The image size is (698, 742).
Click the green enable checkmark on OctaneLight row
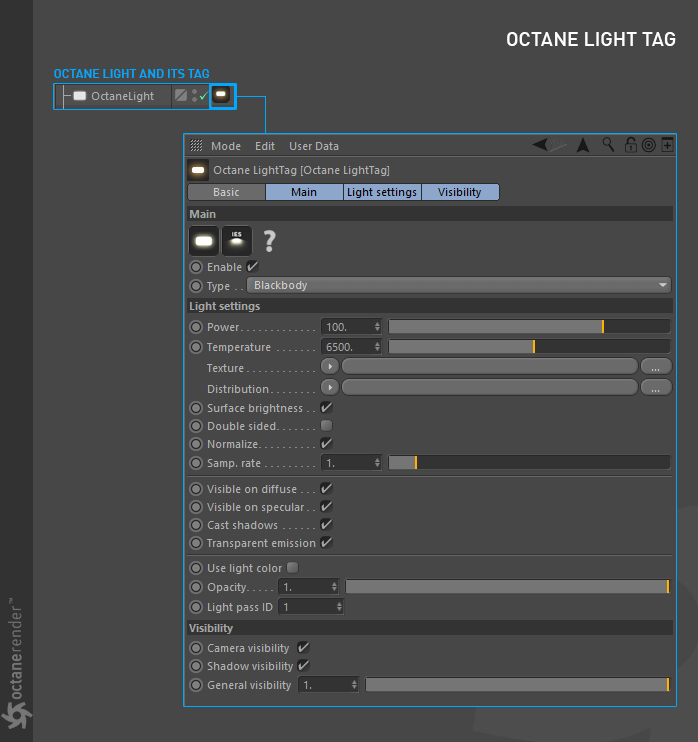click(203, 96)
